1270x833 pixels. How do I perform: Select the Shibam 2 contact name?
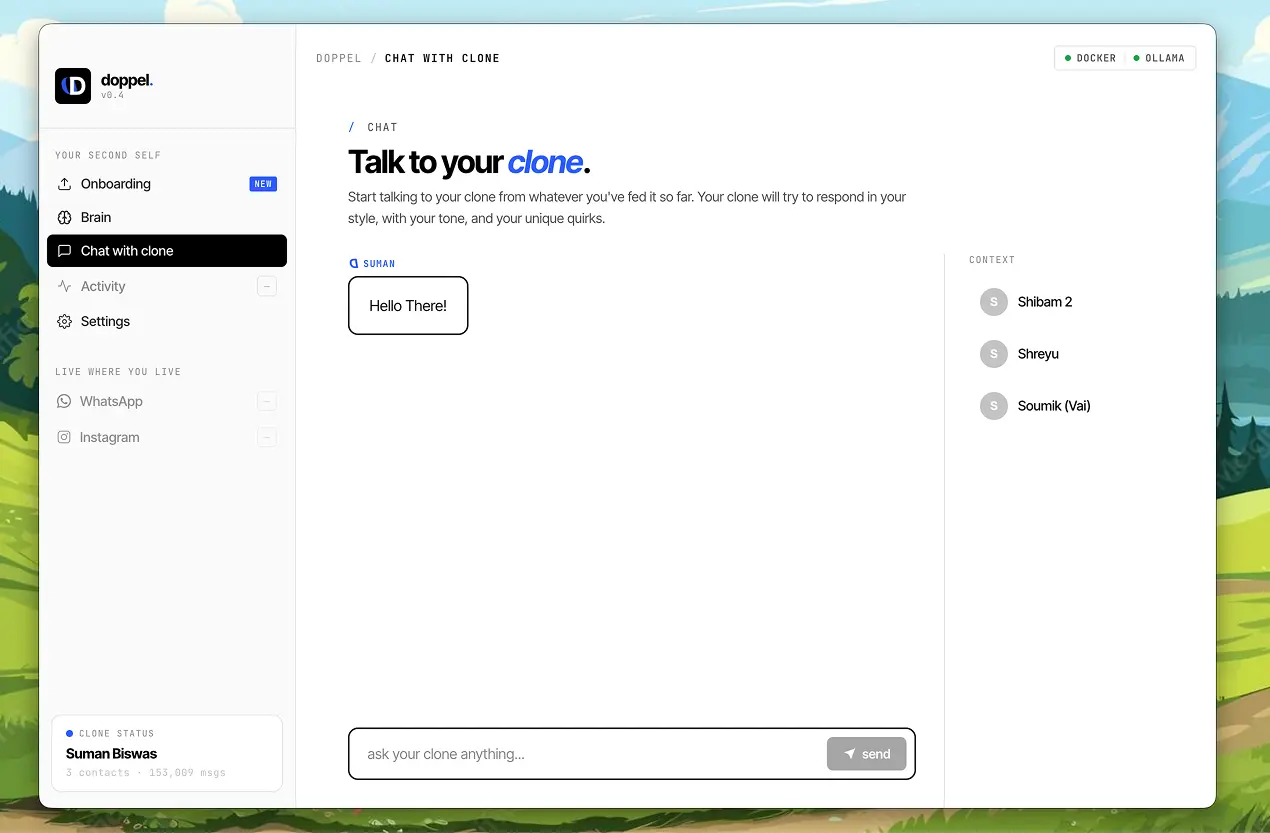point(1045,302)
